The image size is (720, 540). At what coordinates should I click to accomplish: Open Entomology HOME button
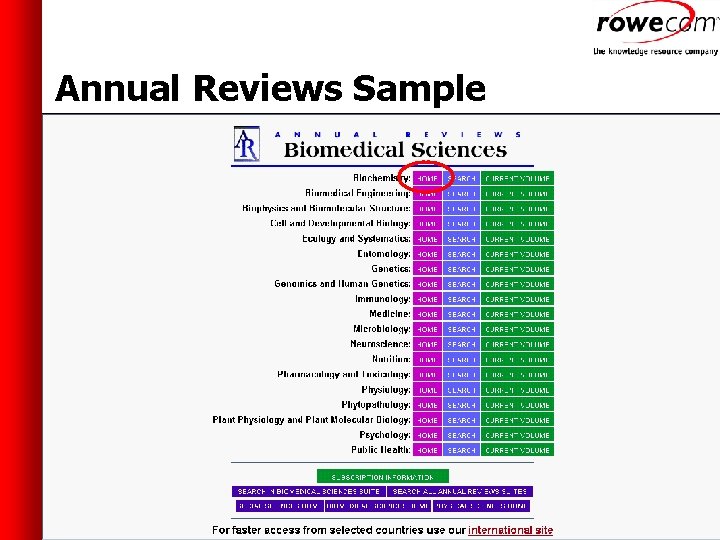[x=427, y=254]
